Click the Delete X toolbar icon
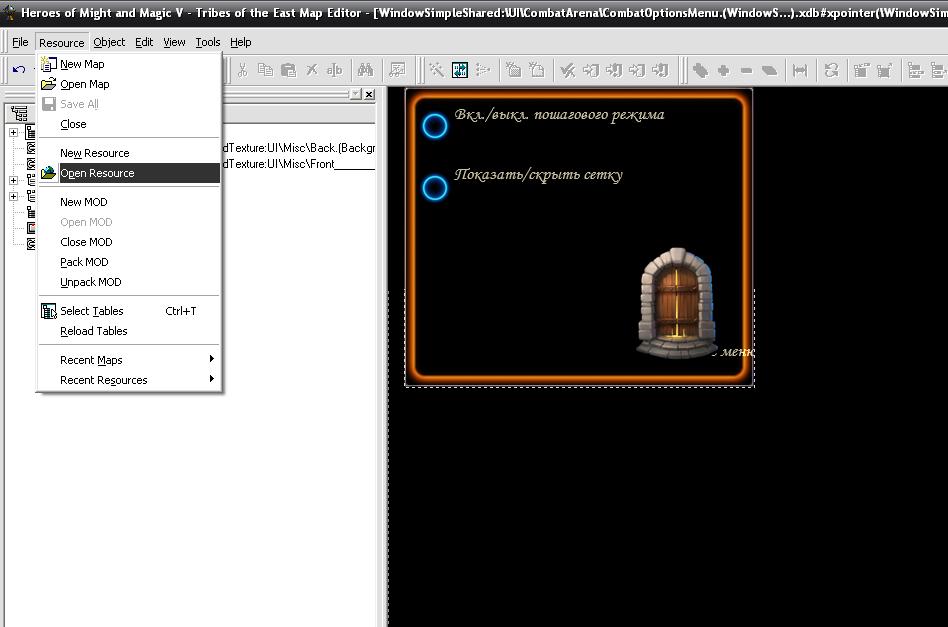Screen dimensions: 948x627 [x=311, y=70]
